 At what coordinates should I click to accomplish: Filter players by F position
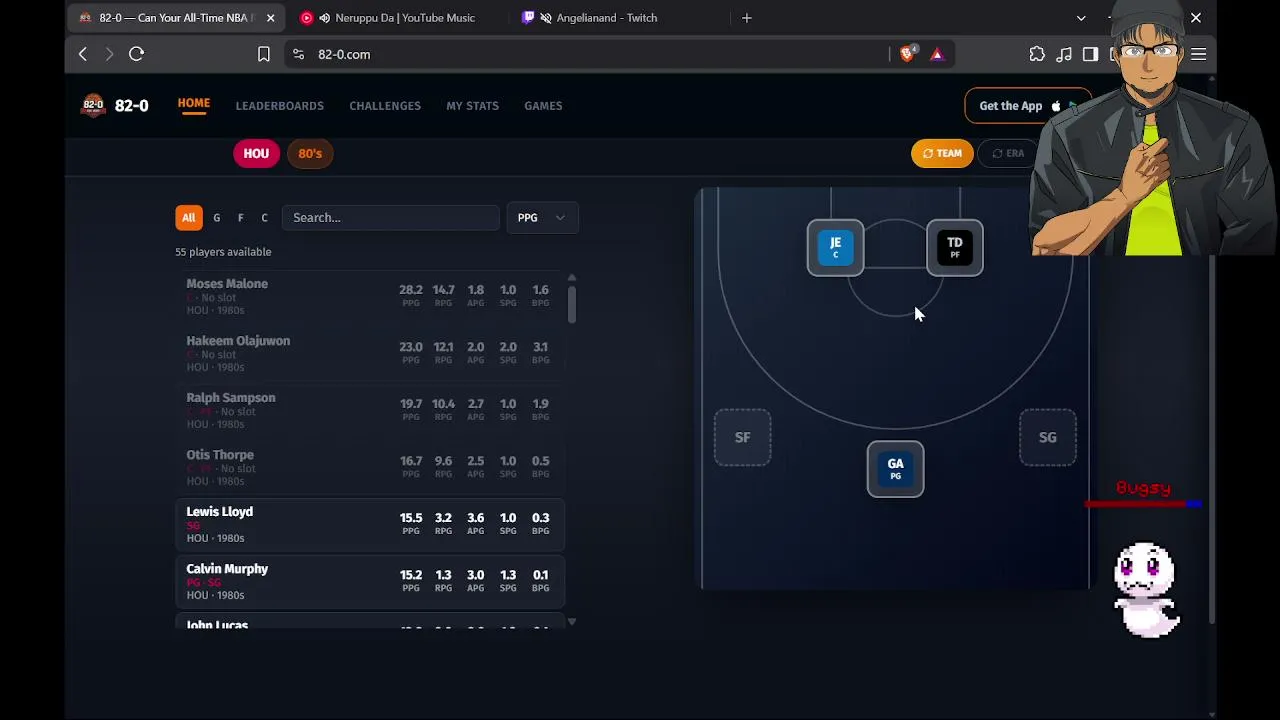pyautogui.click(x=240, y=218)
